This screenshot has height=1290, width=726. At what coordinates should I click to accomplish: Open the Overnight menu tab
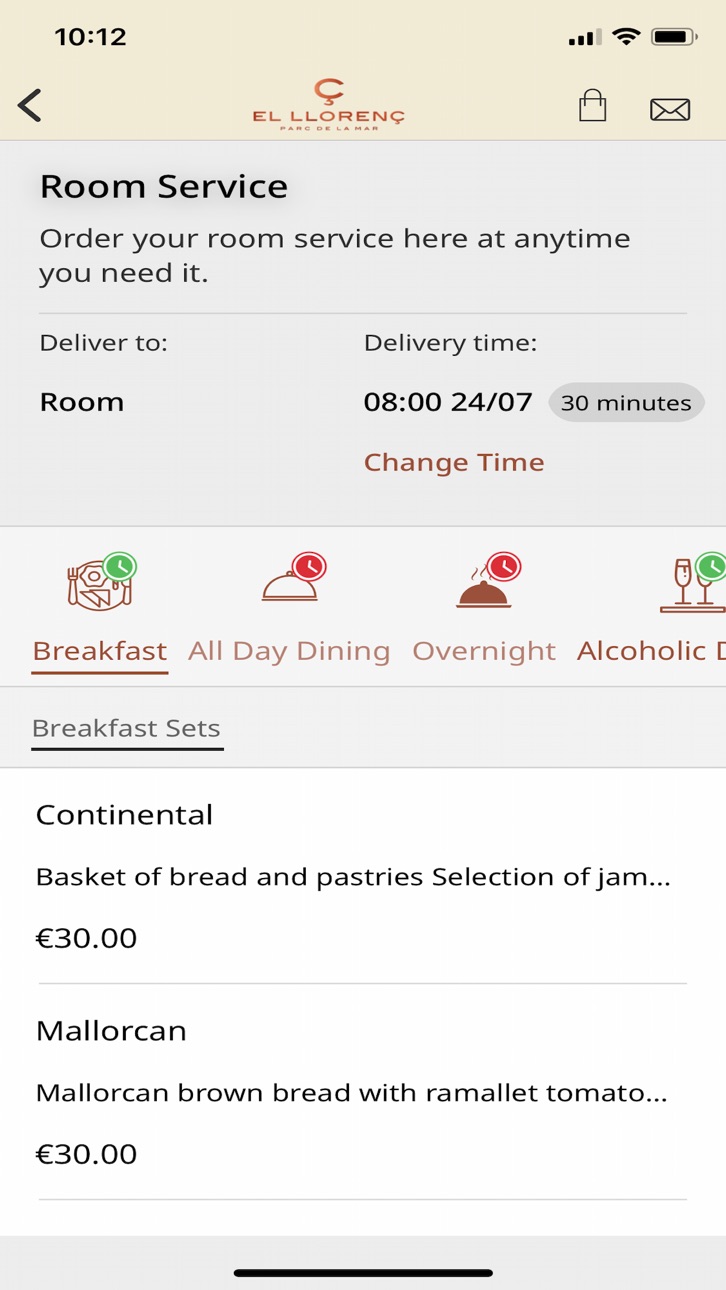(x=484, y=651)
